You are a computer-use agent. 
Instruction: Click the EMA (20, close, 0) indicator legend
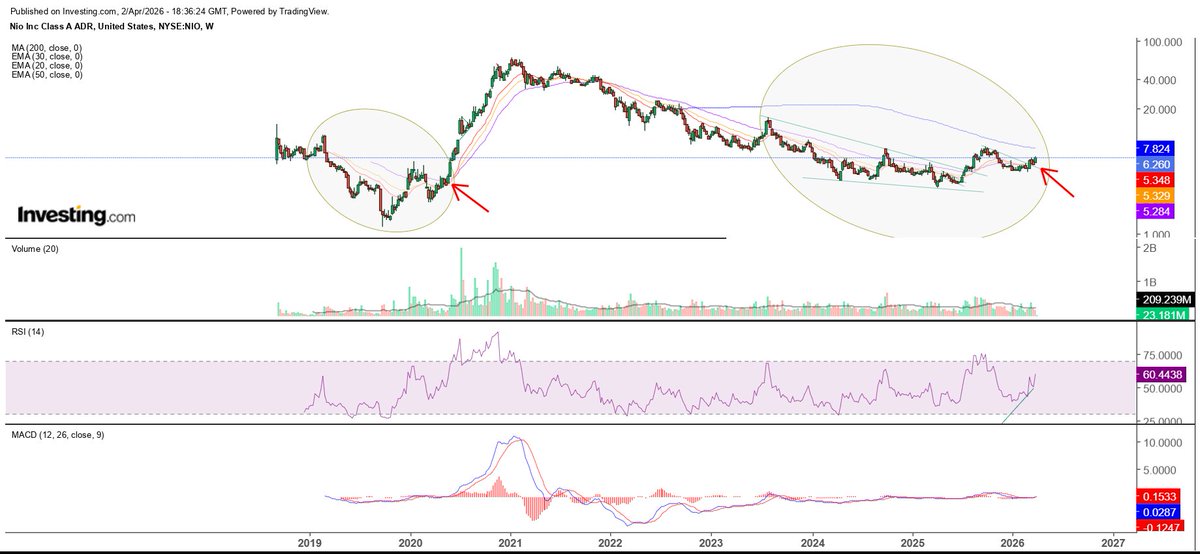point(48,66)
